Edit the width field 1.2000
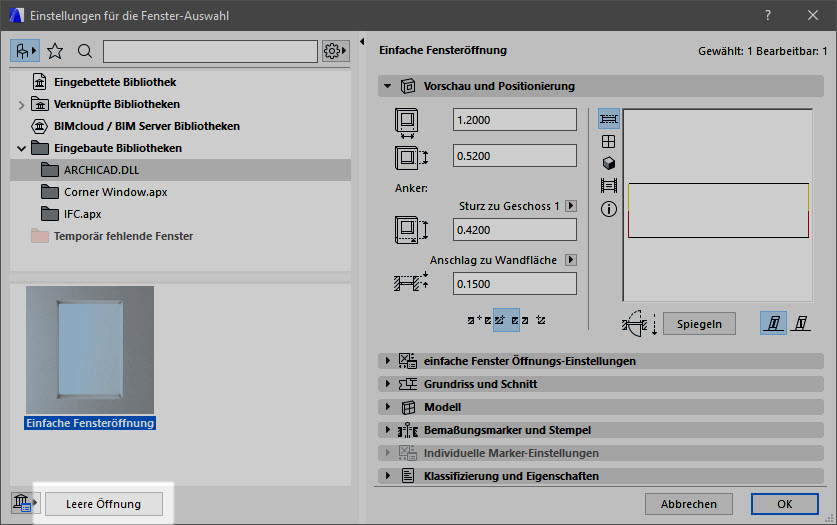This screenshot has height=525, width=837. (x=515, y=120)
